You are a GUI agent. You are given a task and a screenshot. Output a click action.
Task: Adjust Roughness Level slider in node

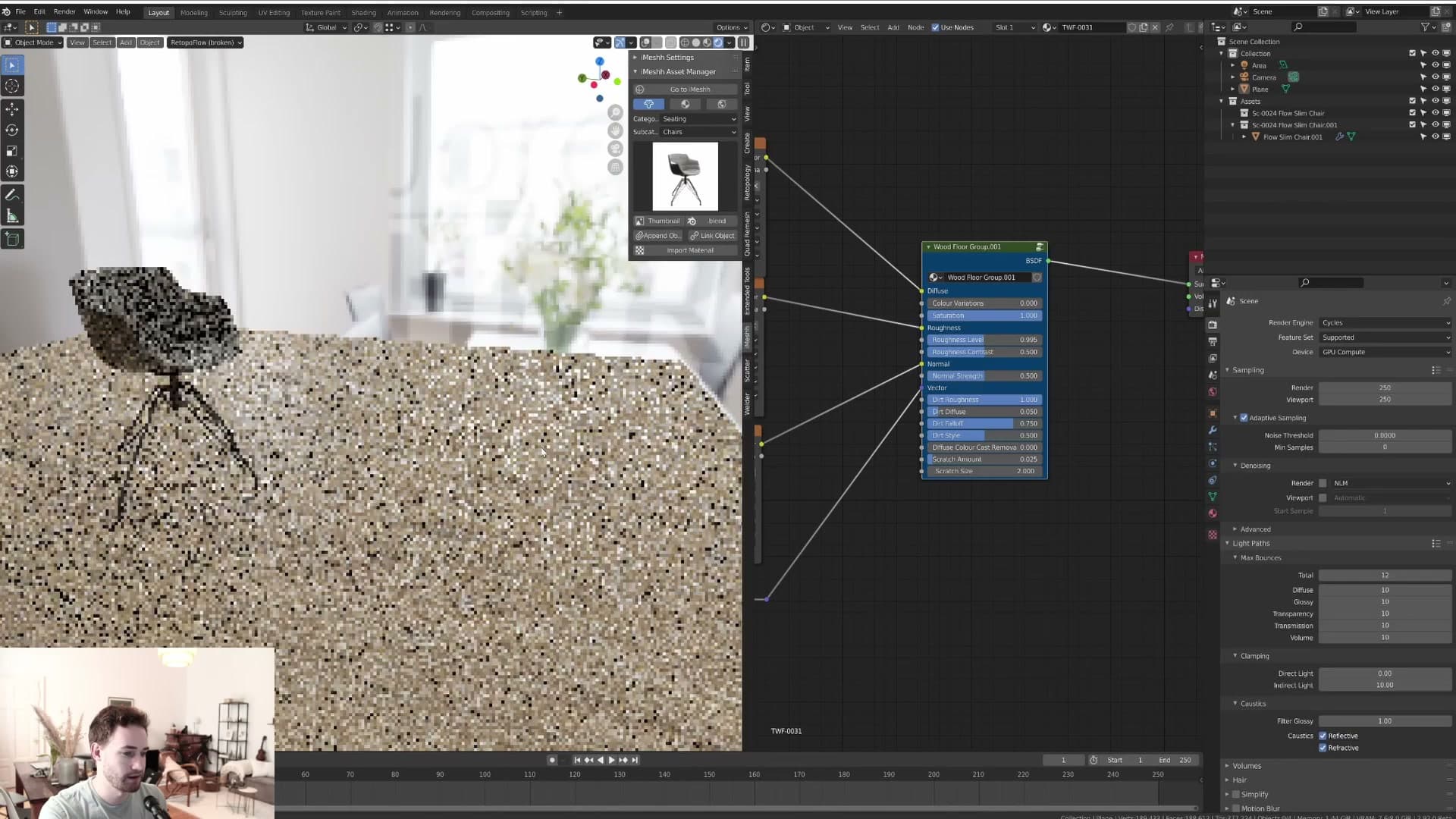[984, 340]
